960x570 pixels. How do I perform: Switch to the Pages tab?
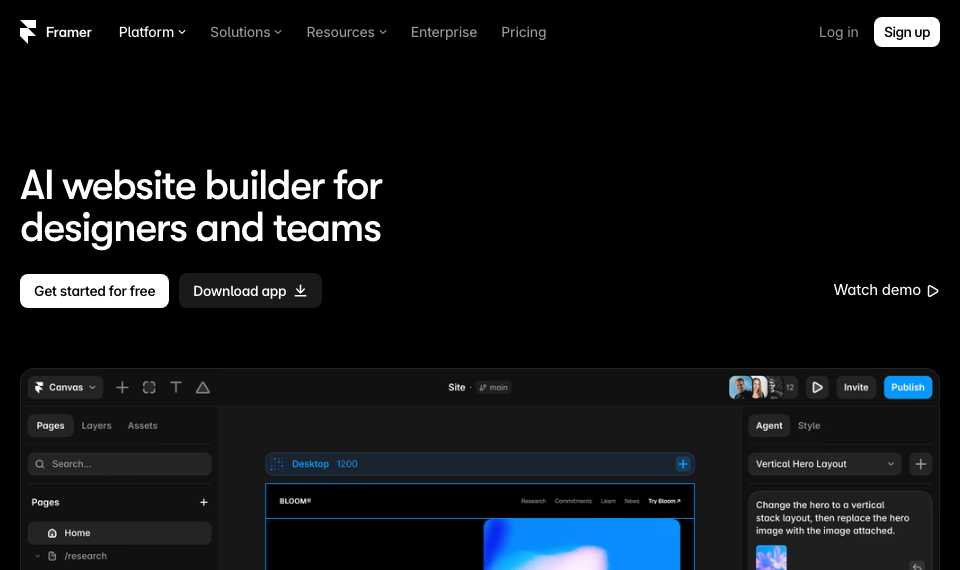[50, 426]
